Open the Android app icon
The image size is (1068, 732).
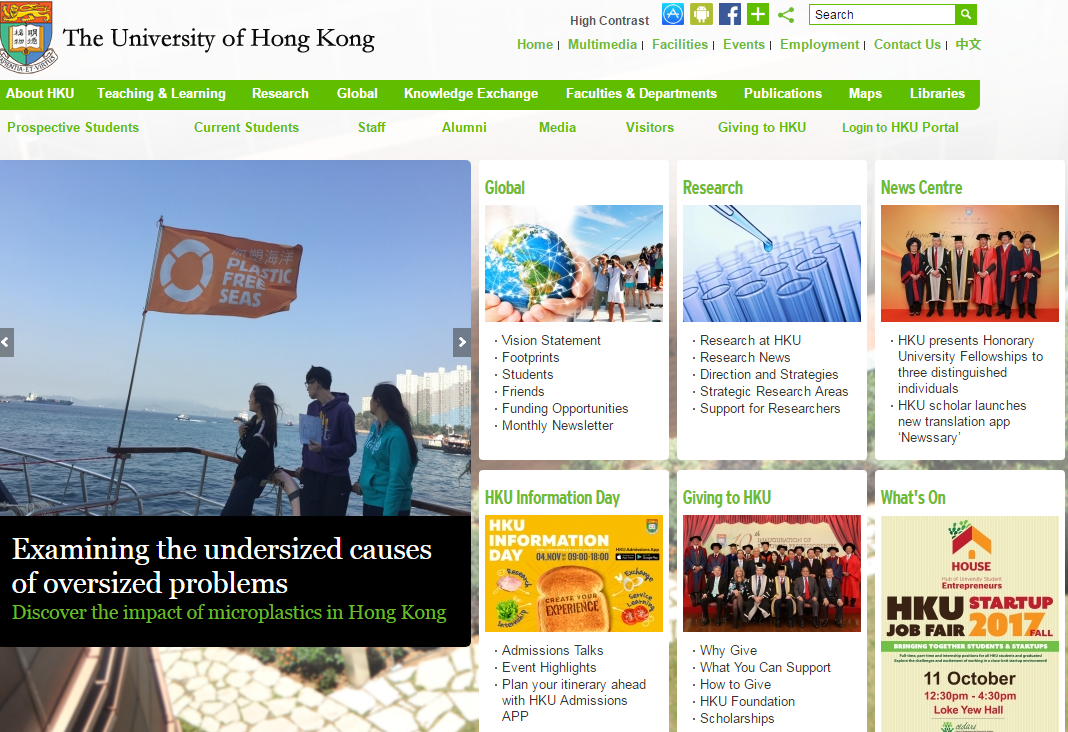[702, 14]
